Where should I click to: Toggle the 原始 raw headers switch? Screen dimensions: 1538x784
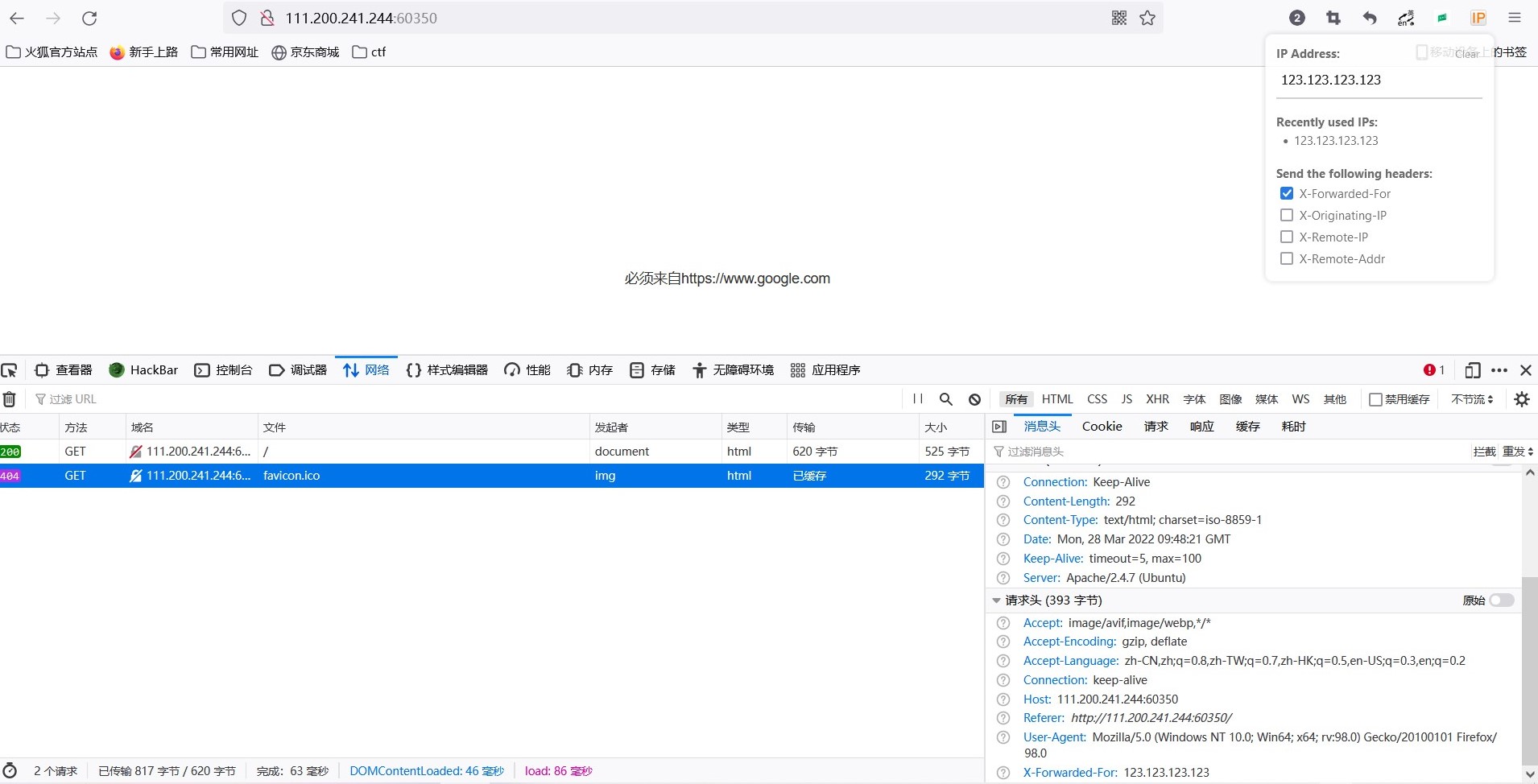1501,600
